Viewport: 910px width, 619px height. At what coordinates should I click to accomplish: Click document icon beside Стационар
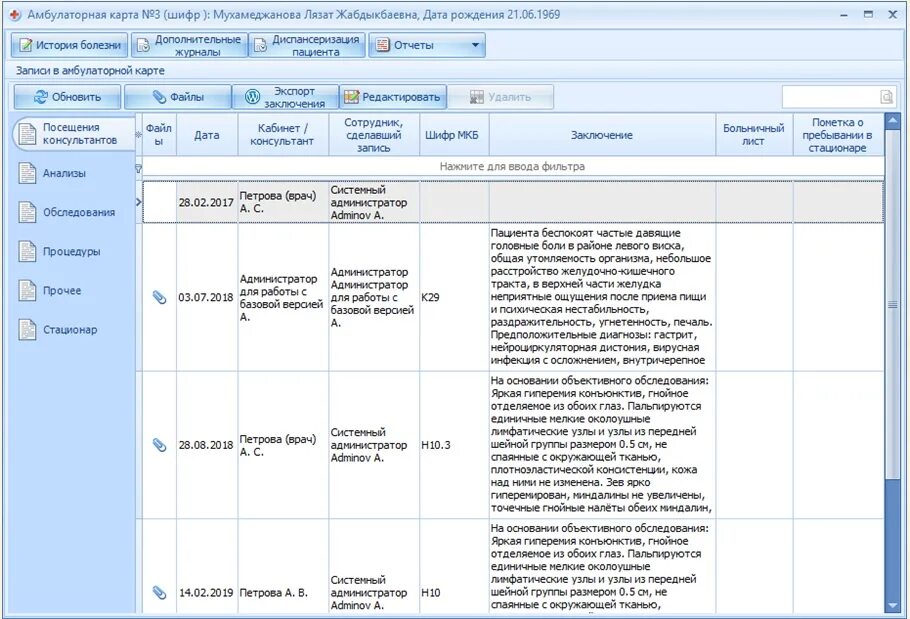coord(27,330)
